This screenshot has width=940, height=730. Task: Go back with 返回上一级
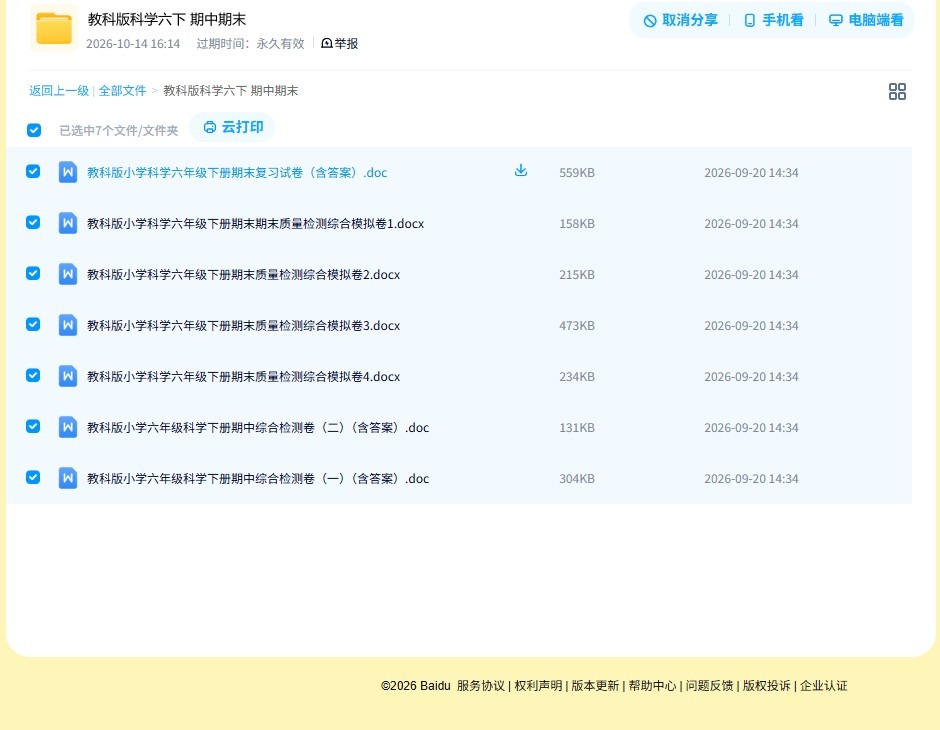tap(59, 91)
